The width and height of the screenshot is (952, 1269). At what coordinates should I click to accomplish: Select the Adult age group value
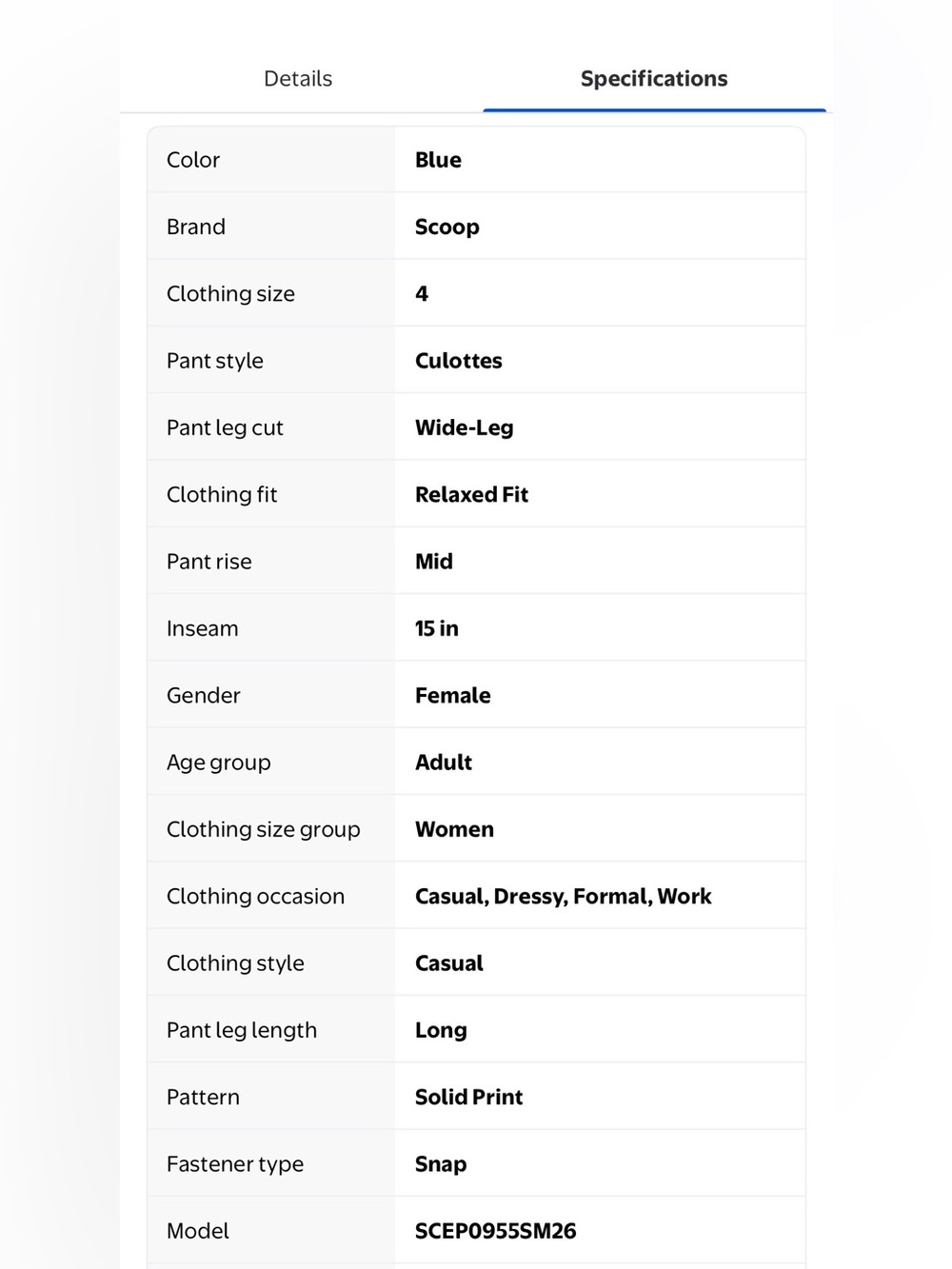point(444,763)
